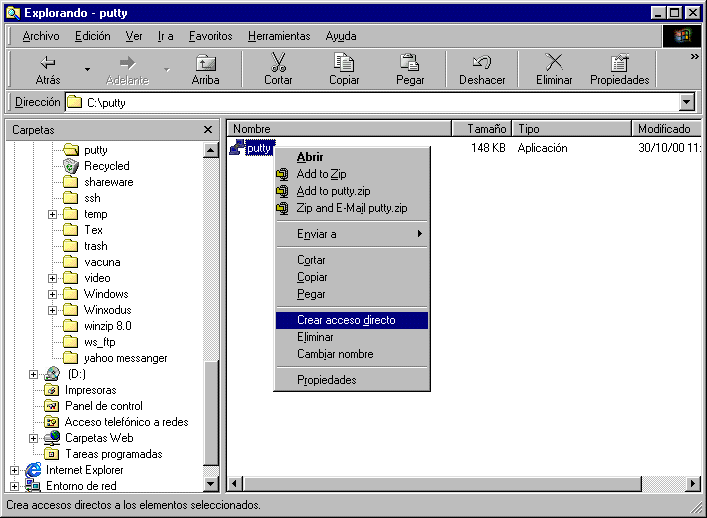This screenshot has width=707, height=518.
Task: Choose Abrir in the context menu
Action: coord(352,157)
